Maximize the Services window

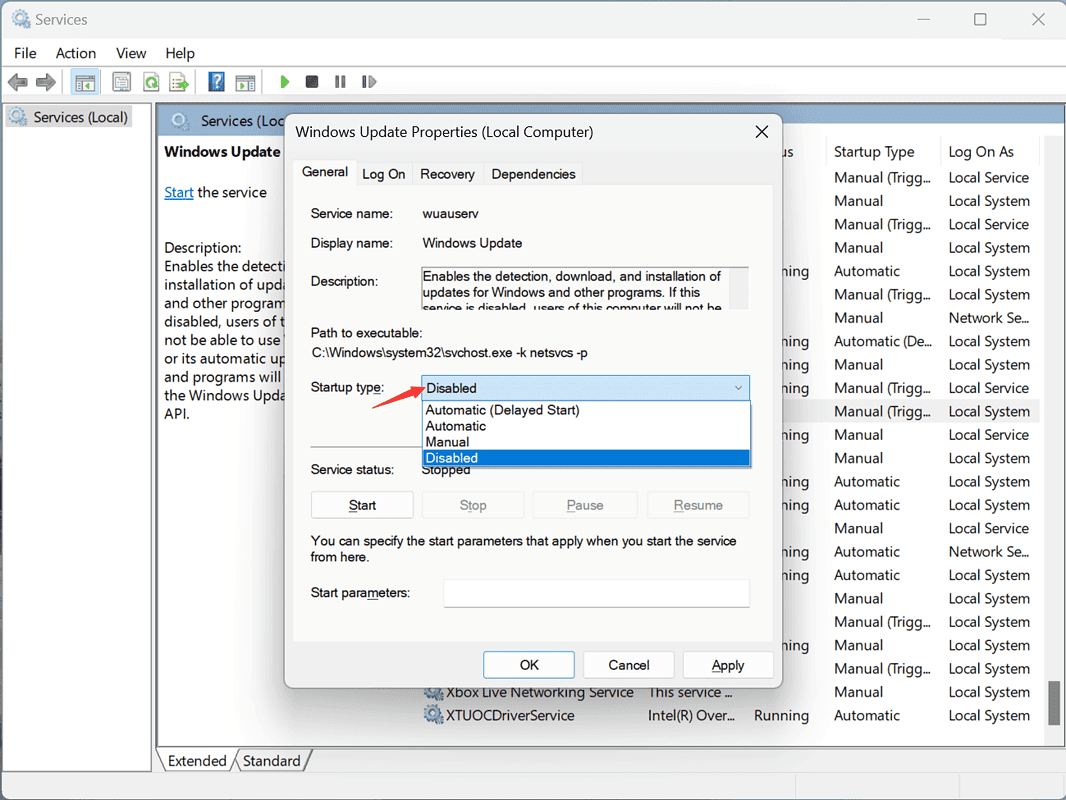[980, 19]
